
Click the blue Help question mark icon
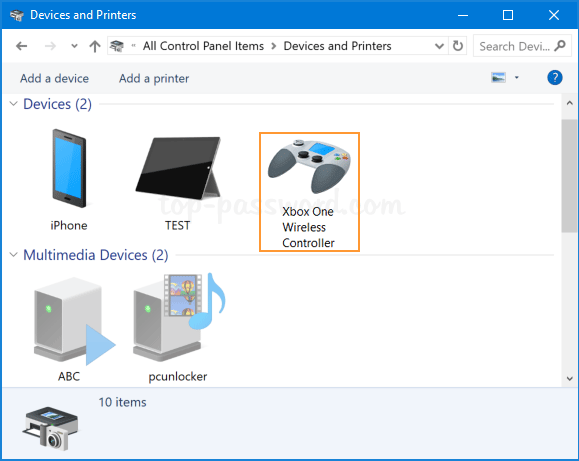pyautogui.click(x=555, y=78)
